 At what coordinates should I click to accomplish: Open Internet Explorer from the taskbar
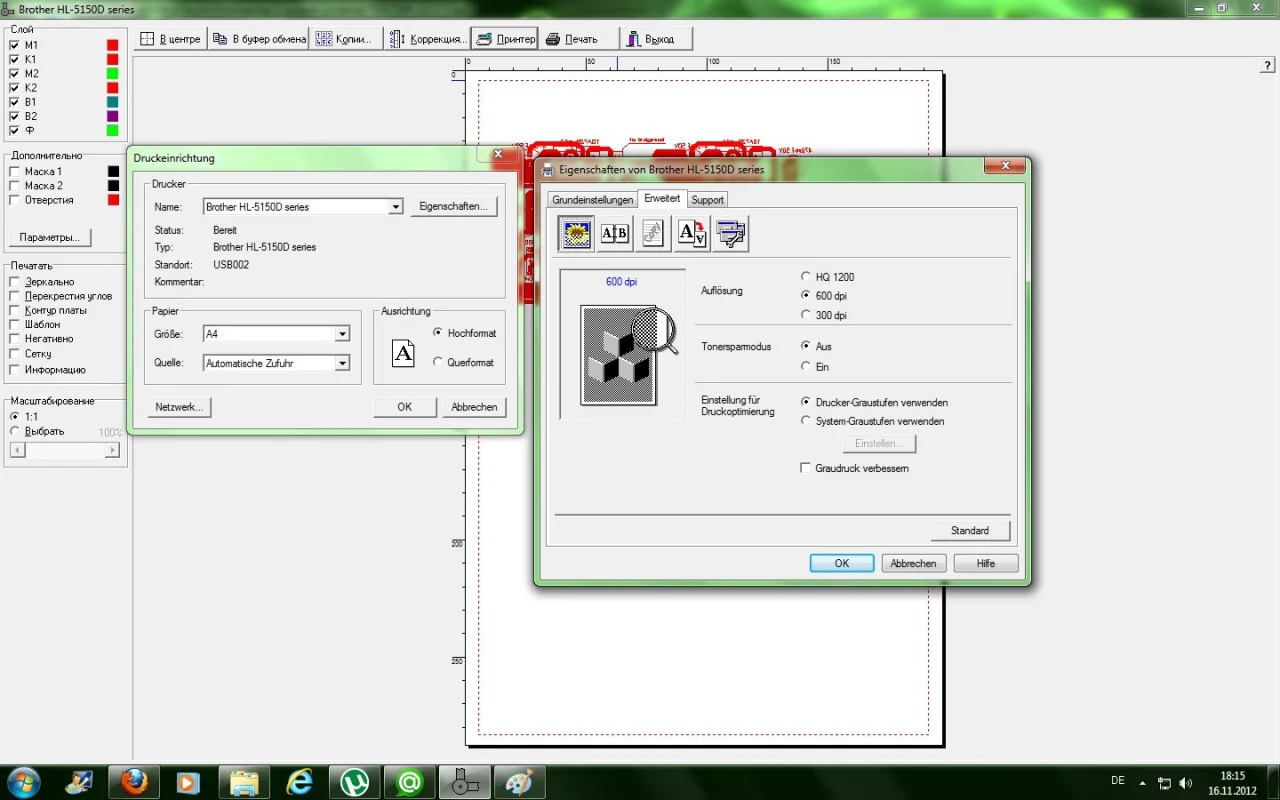point(299,781)
